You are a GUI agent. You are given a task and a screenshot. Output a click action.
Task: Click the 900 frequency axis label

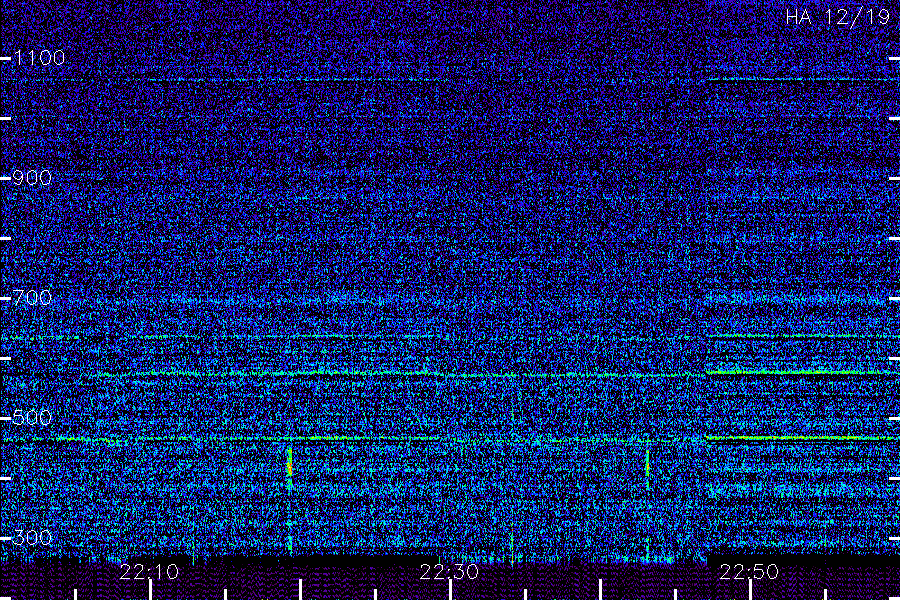point(32,178)
